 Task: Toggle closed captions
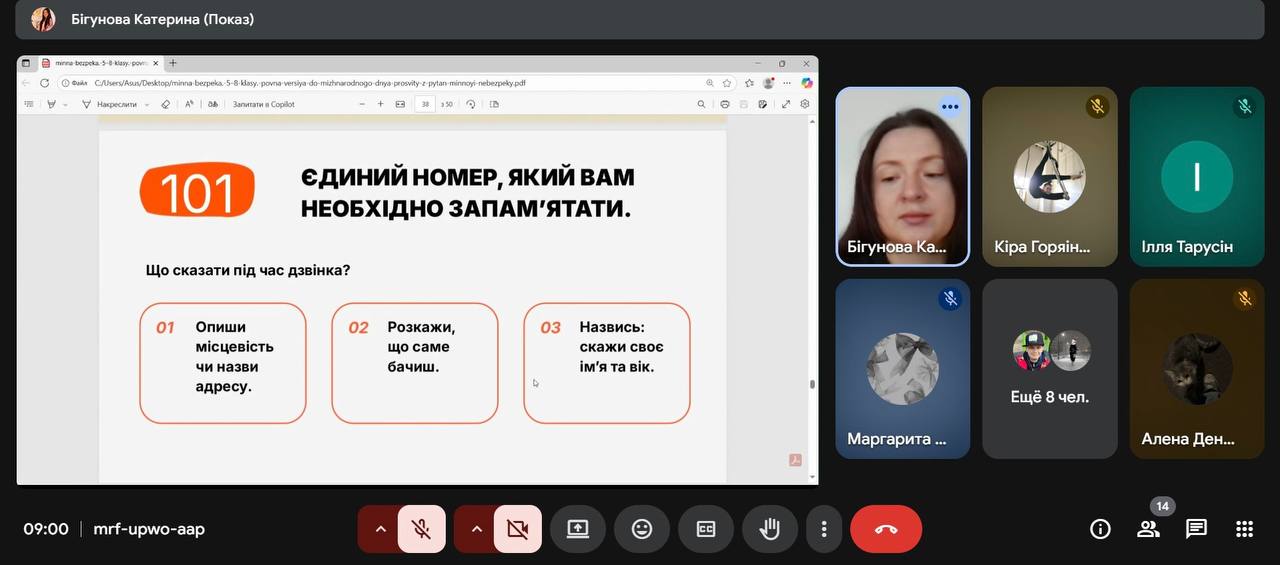tap(706, 529)
